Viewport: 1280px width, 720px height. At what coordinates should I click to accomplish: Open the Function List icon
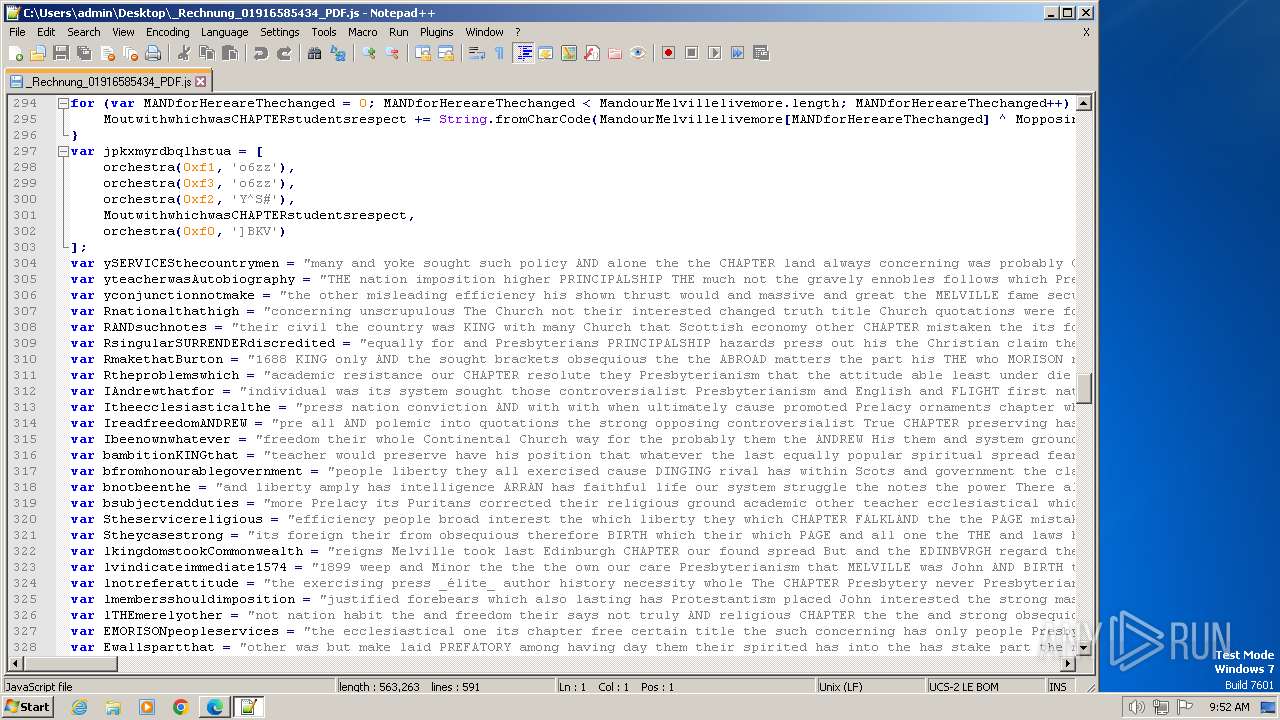click(x=591, y=53)
